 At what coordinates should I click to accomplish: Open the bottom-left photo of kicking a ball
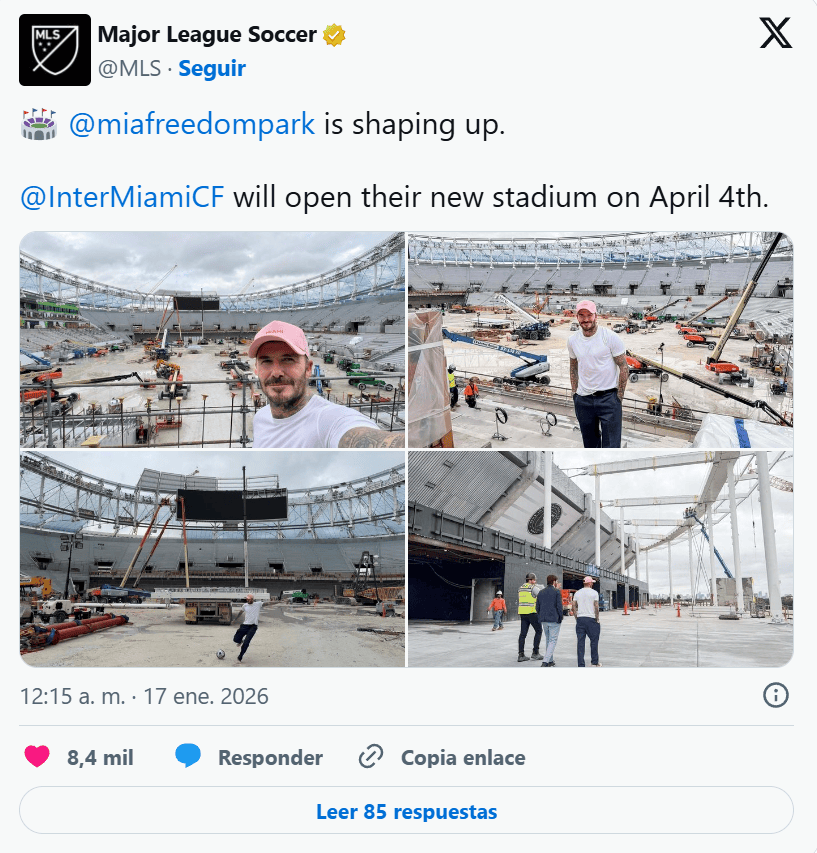(212, 559)
